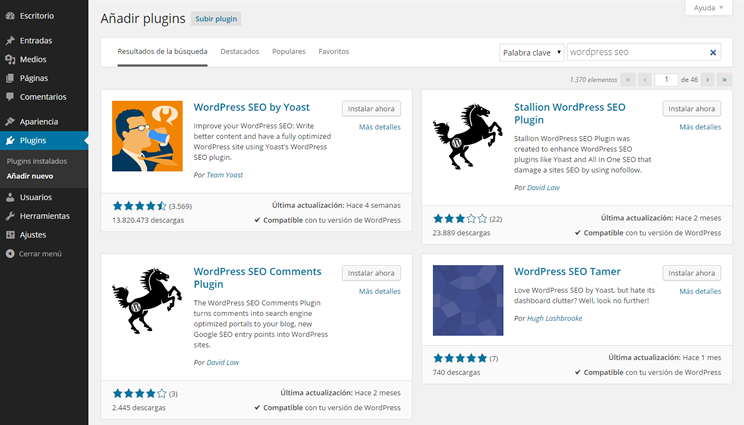
Task: Open WordPress SEO Tamer title link
Action: pyautogui.click(x=567, y=271)
